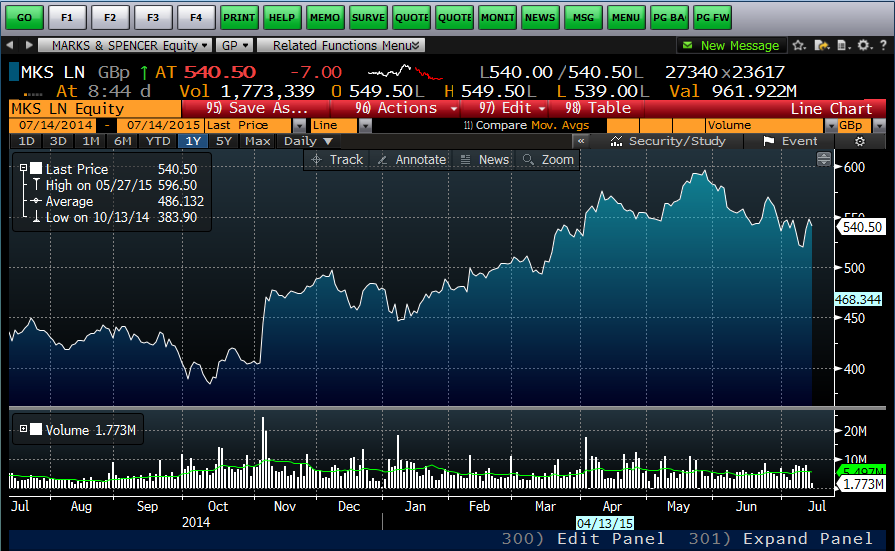The image size is (895, 551).
Task: Select the YTD time range tab
Action: (x=158, y=141)
